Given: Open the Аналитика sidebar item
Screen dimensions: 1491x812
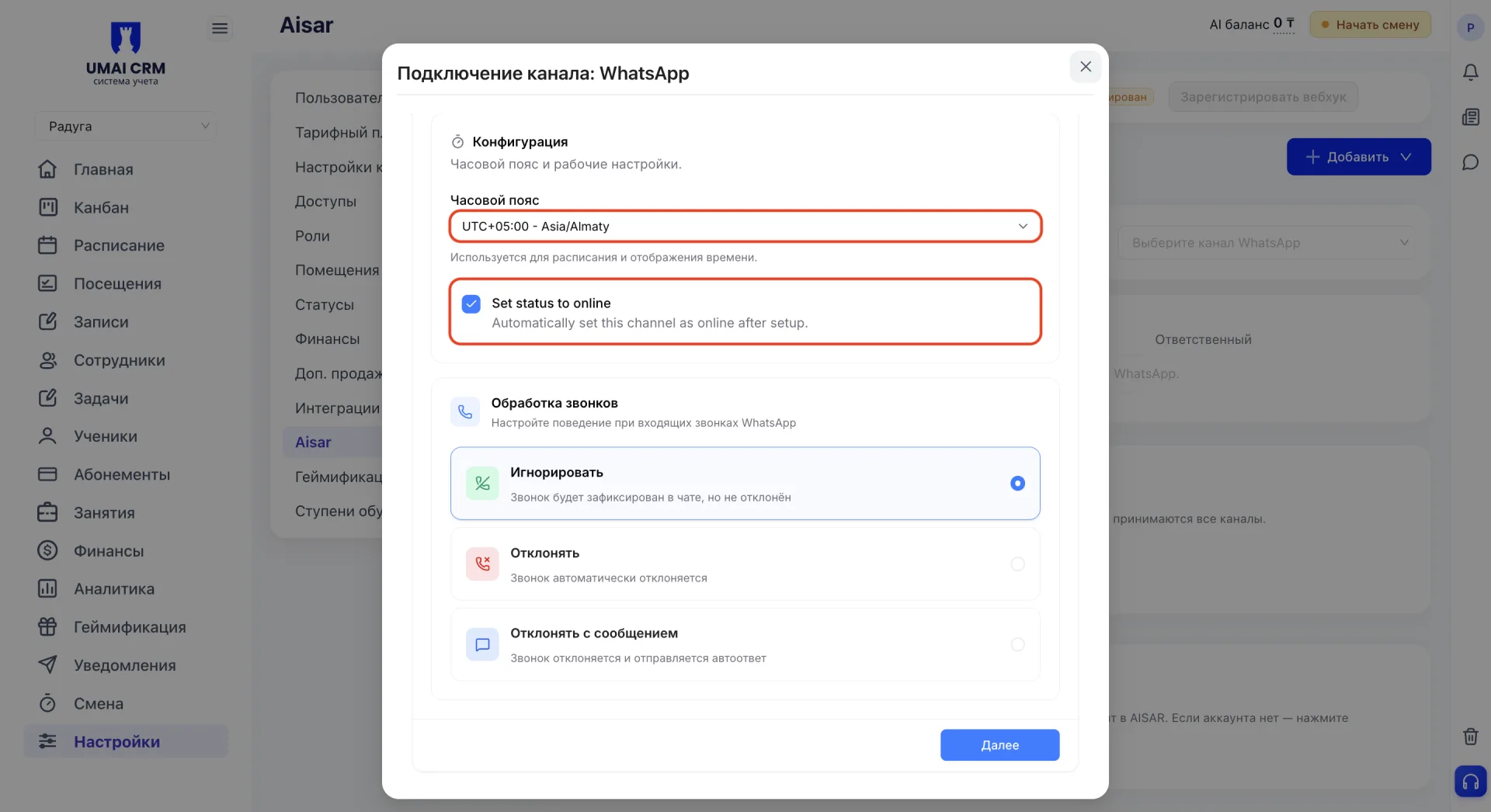Looking at the screenshot, I should [x=114, y=589].
